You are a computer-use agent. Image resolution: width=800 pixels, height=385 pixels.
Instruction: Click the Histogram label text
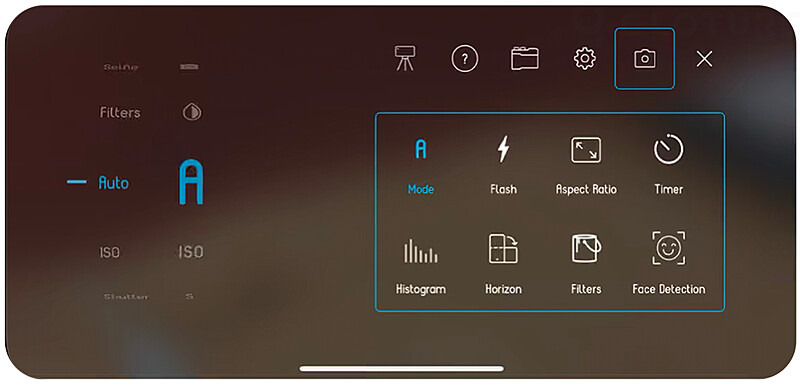click(421, 289)
